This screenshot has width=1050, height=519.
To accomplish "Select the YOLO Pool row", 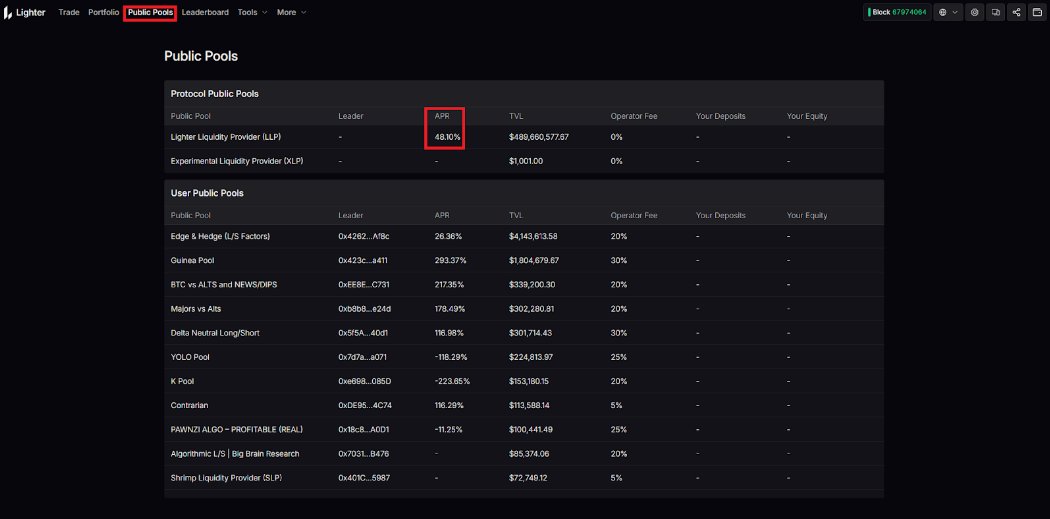I will [x=524, y=357].
